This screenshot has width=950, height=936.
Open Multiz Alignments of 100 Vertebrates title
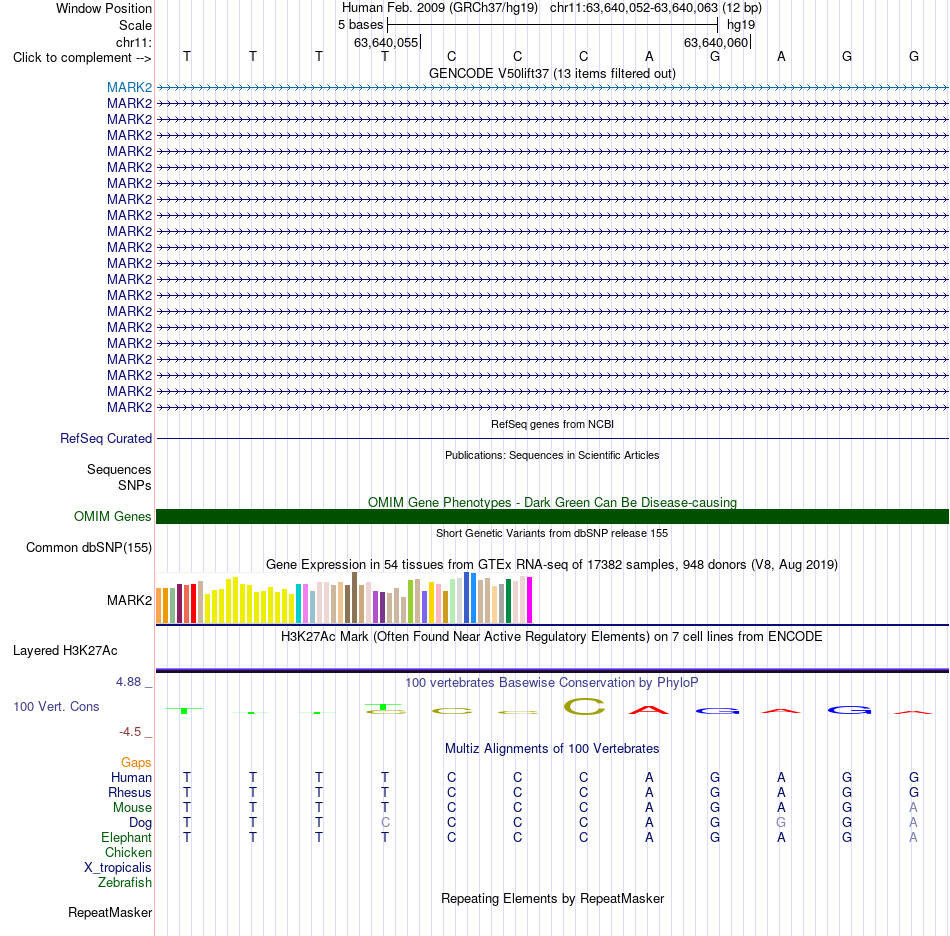pyautogui.click(x=552, y=749)
